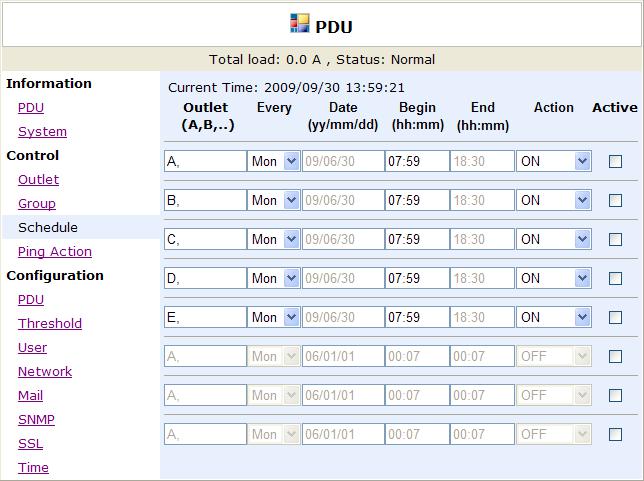Open the System information link
This screenshot has height=481, width=644.
pos(42,131)
